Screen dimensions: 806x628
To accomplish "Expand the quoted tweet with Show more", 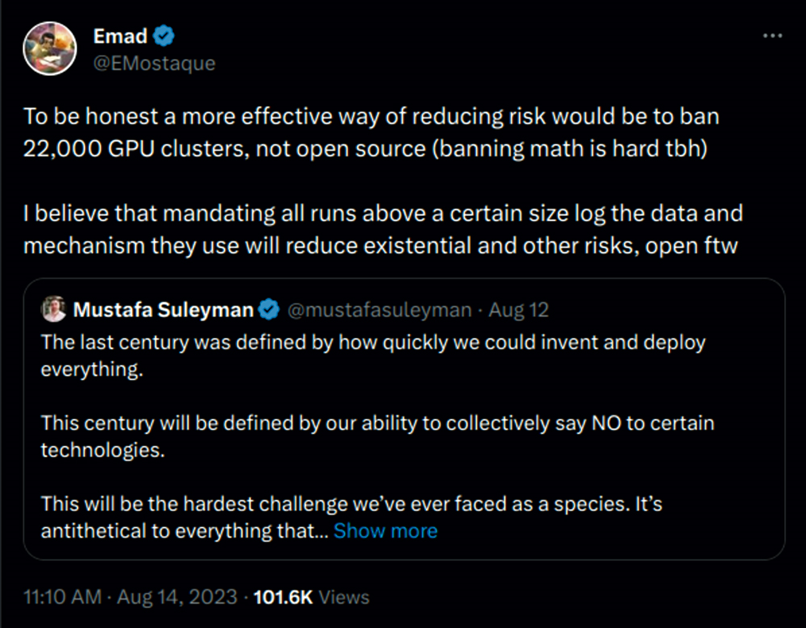I will (385, 531).
